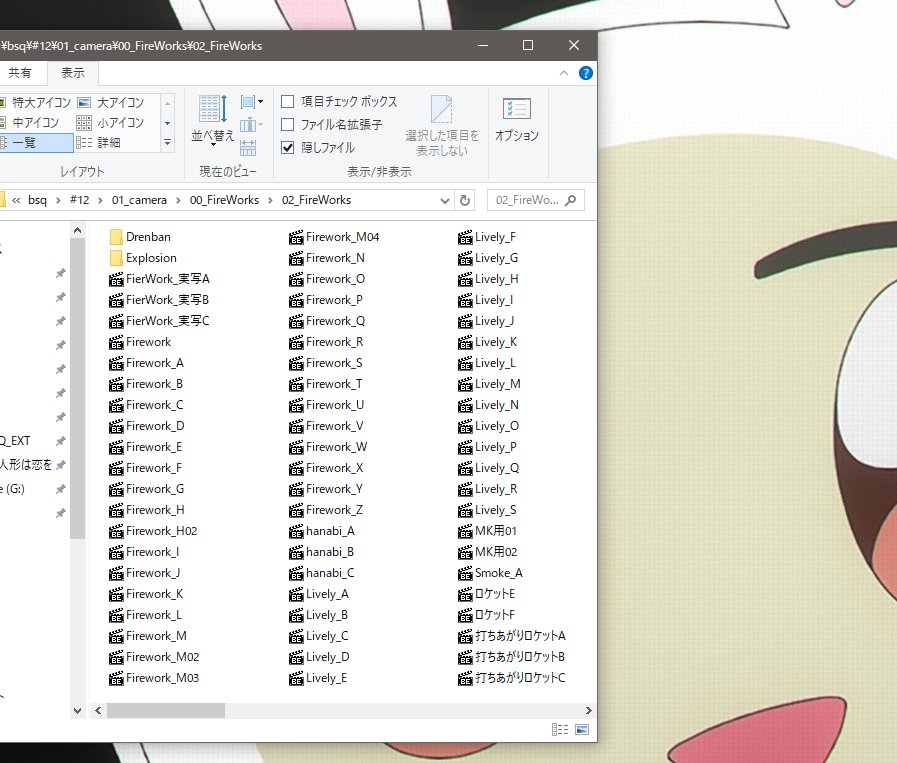897x763 pixels.
Task: Choose List (一覧) layout
Action: (x=36, y=142)
